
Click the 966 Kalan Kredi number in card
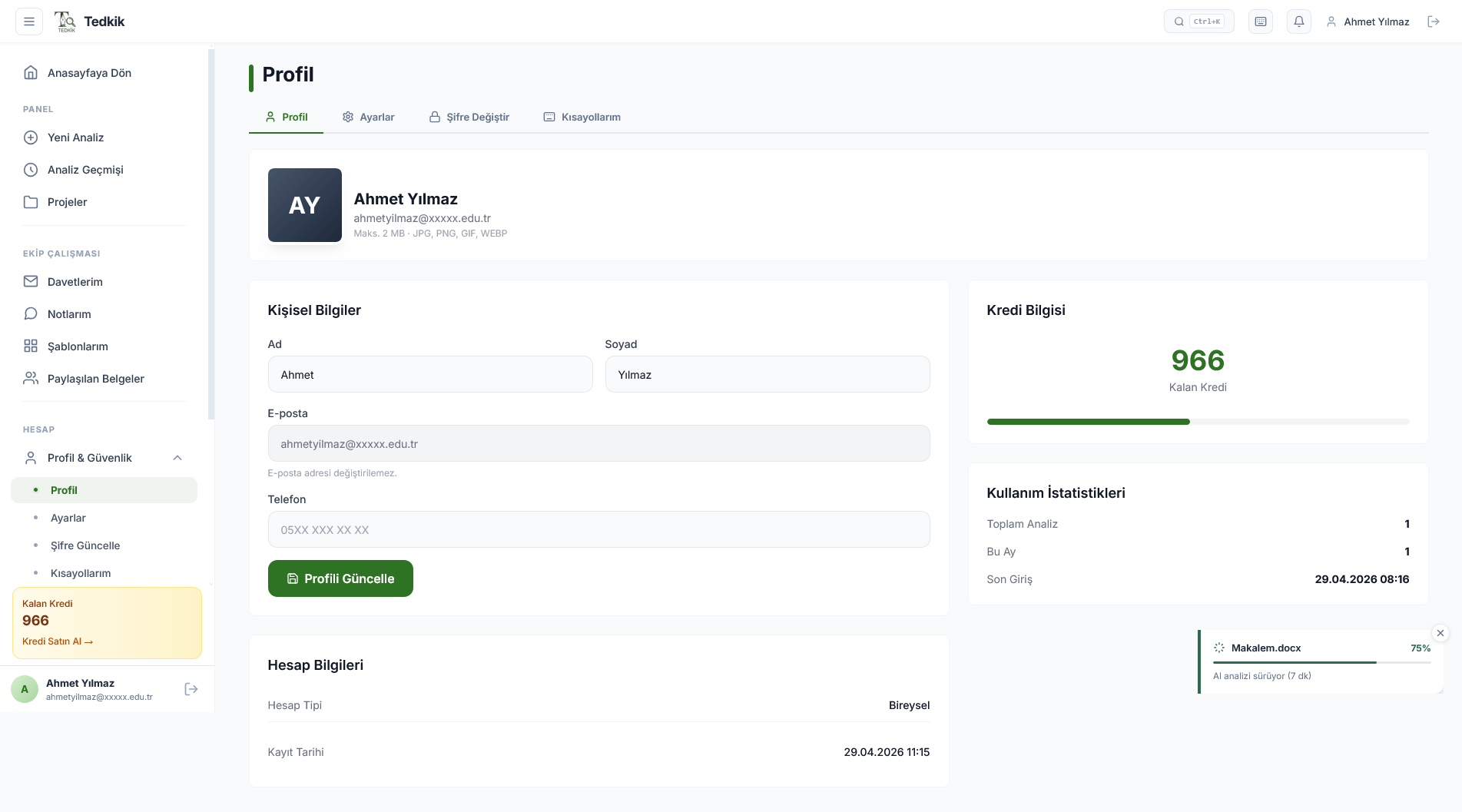tap(1198, 360)
